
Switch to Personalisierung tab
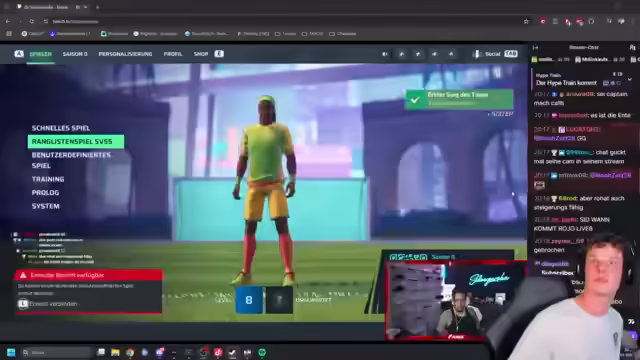pyautogui.click(x=125, y=54)
